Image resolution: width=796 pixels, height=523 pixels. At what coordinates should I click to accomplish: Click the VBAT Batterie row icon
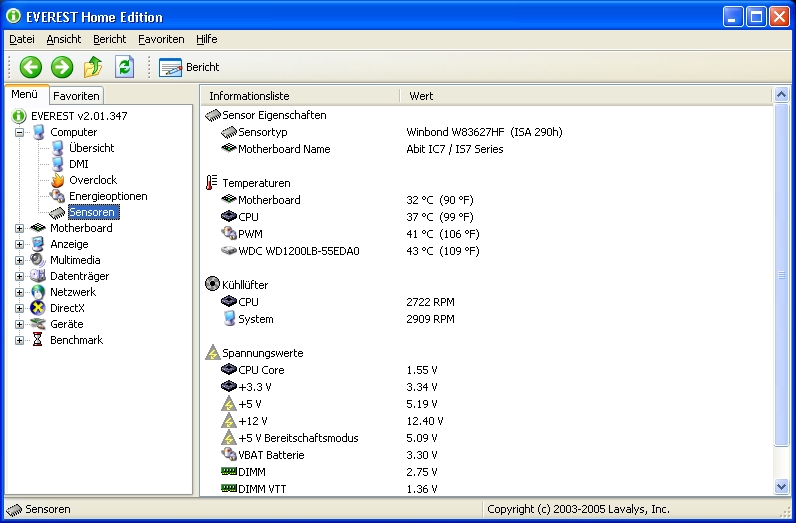tap(229, 454)
